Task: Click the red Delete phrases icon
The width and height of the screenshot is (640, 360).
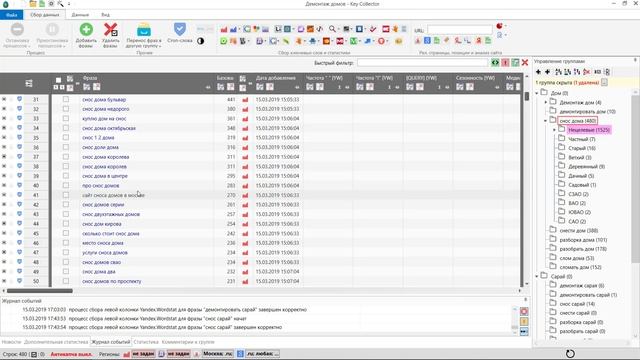Action: point(110,29)
